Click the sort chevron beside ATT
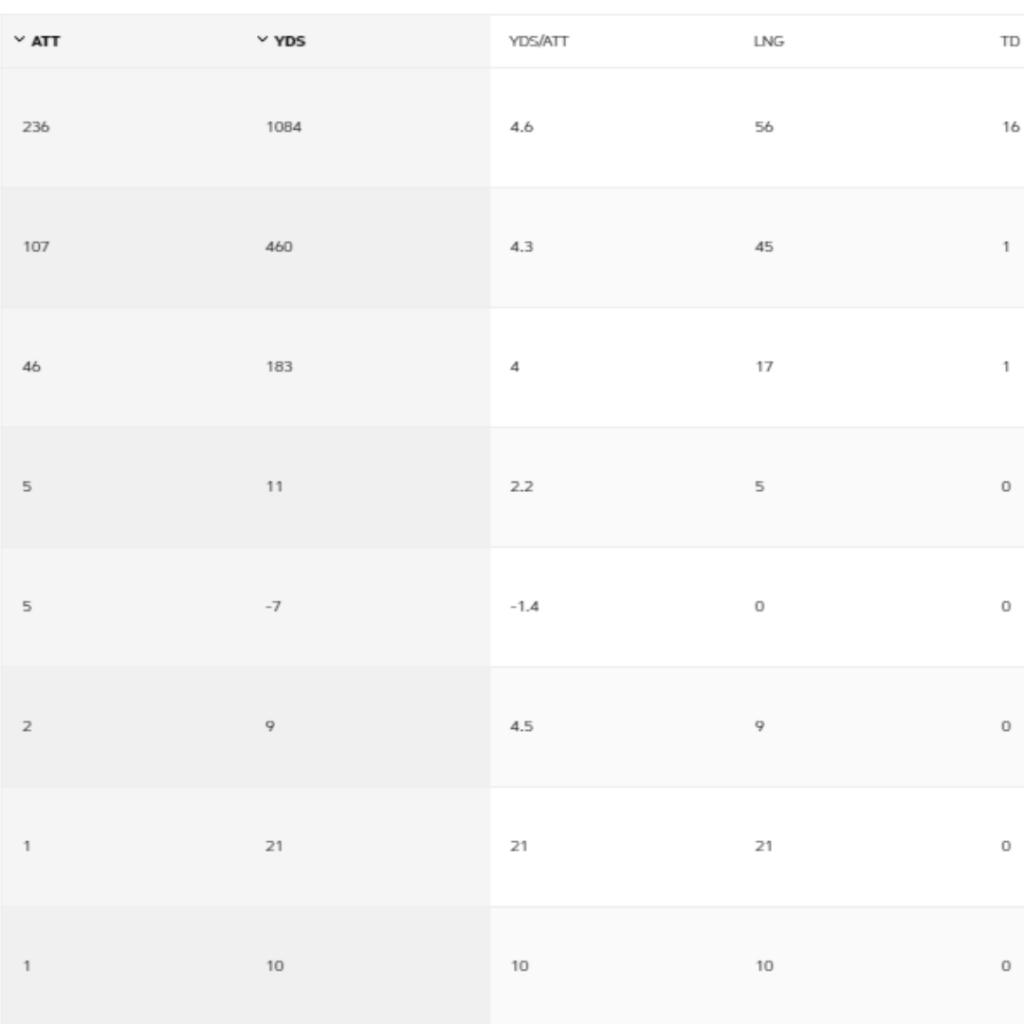This screenshot has height=1024, width=1024. point(19,40)
